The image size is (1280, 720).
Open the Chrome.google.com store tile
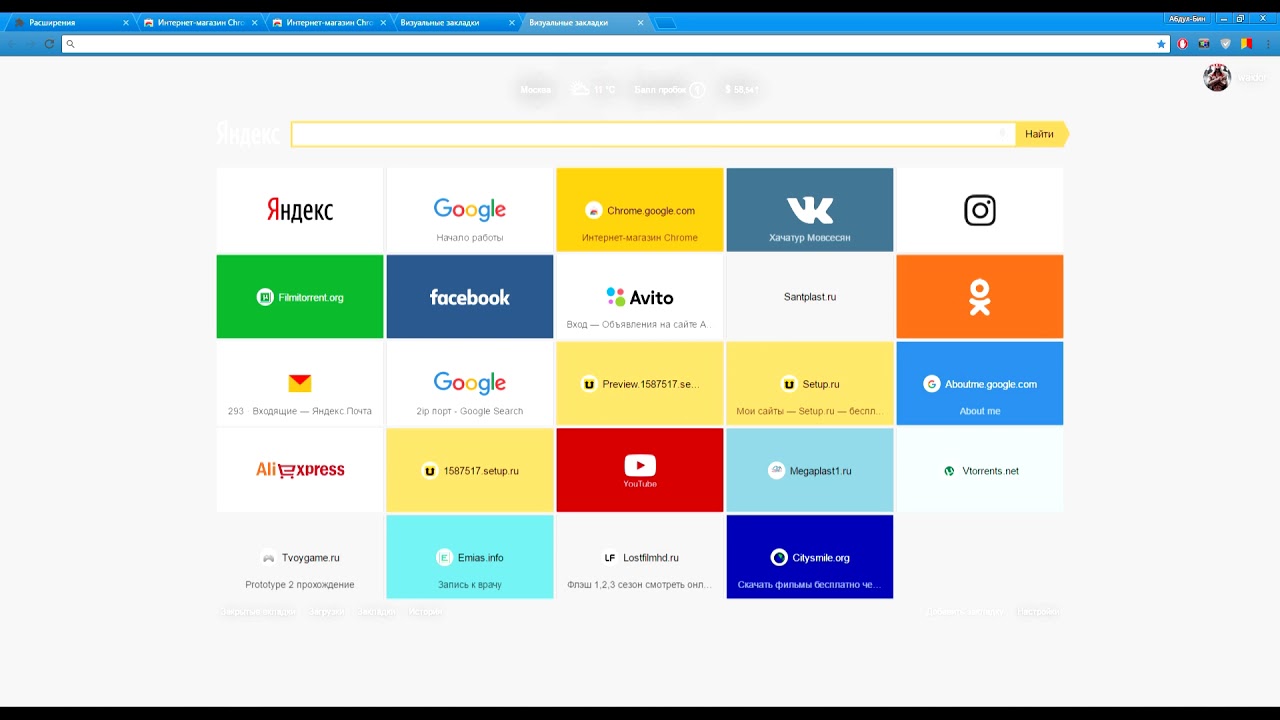coord(640,210)
